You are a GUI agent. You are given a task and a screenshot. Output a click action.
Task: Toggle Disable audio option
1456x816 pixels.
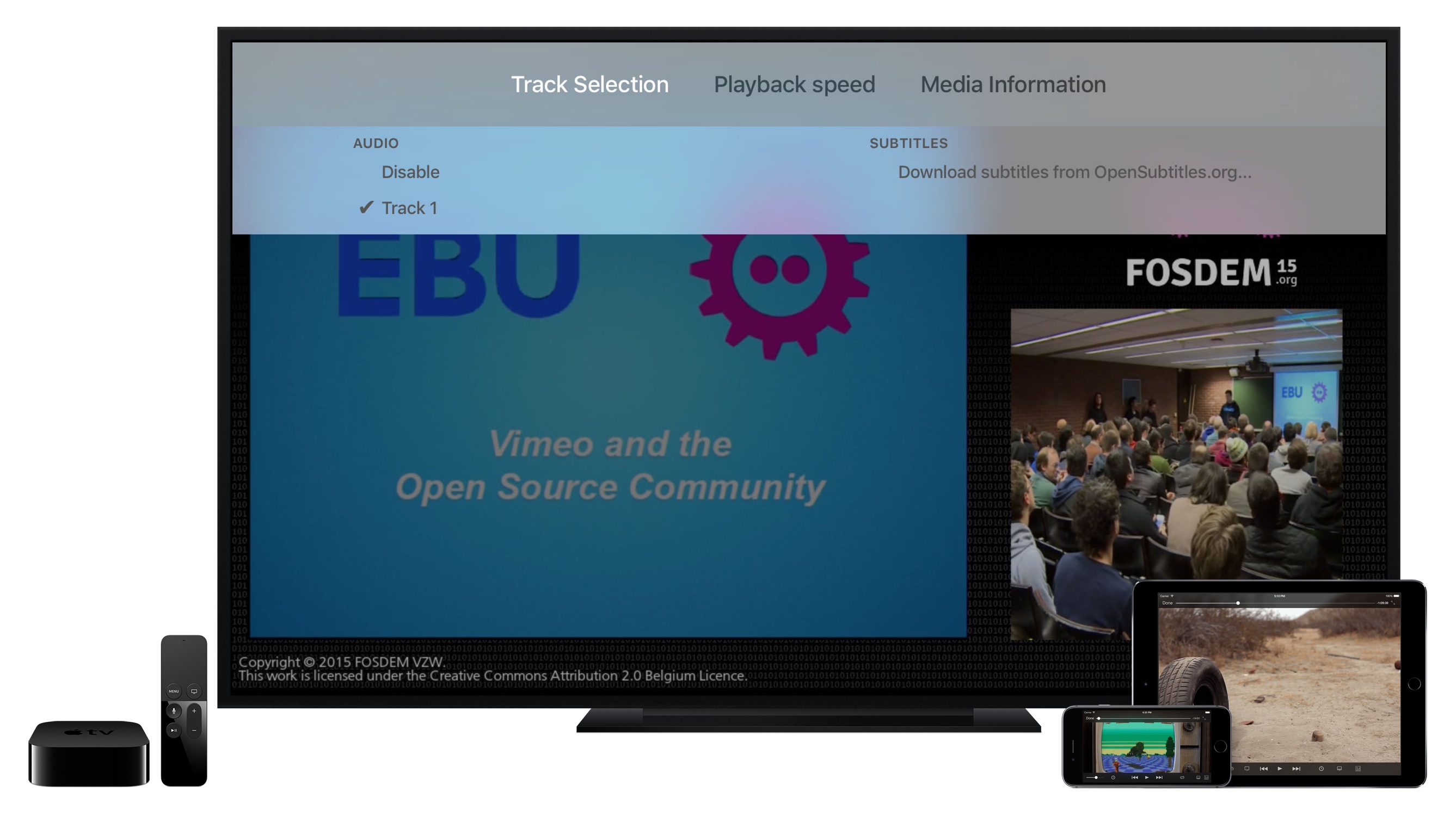pyautogui.click(x=411, y=170)
